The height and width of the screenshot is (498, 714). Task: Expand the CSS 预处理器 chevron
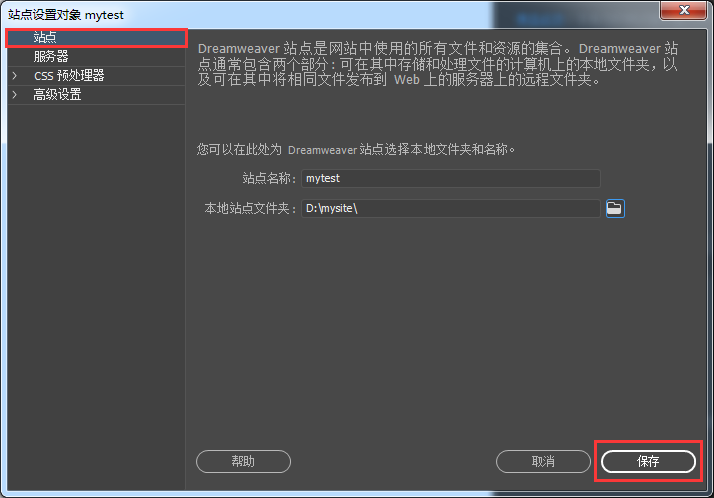point(15,76)
